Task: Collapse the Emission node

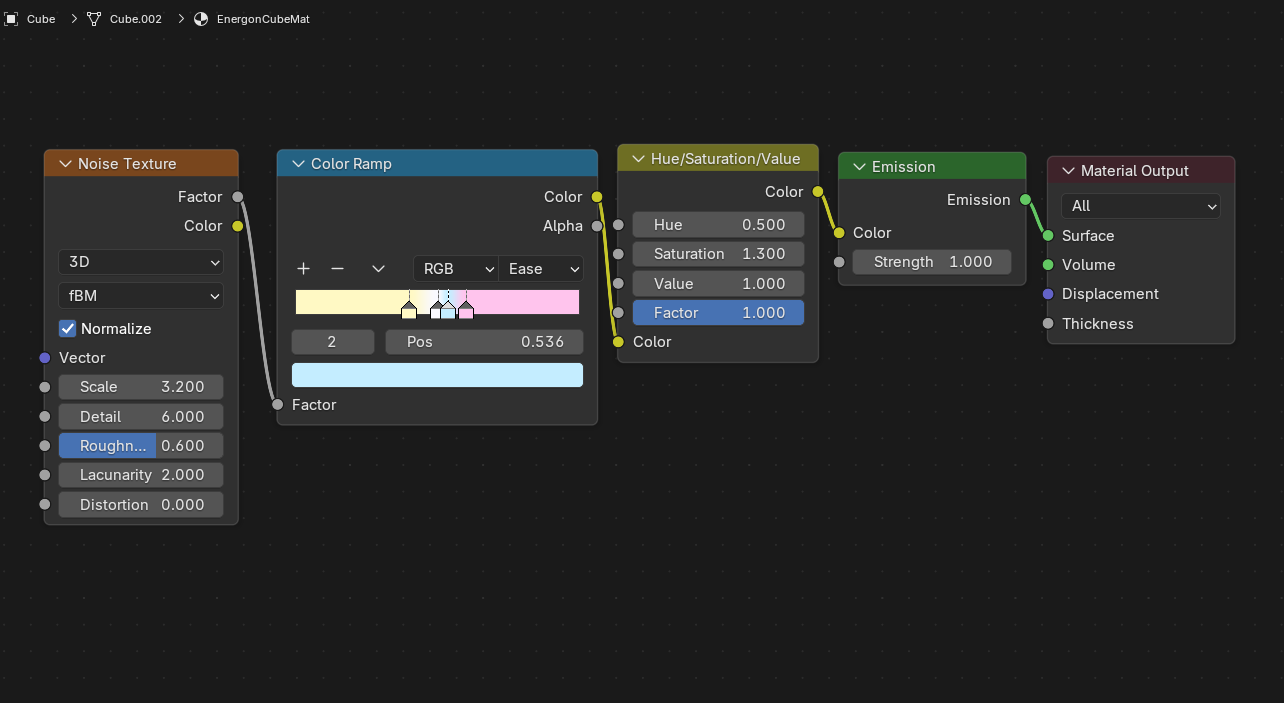Action: tap(860, 167)
